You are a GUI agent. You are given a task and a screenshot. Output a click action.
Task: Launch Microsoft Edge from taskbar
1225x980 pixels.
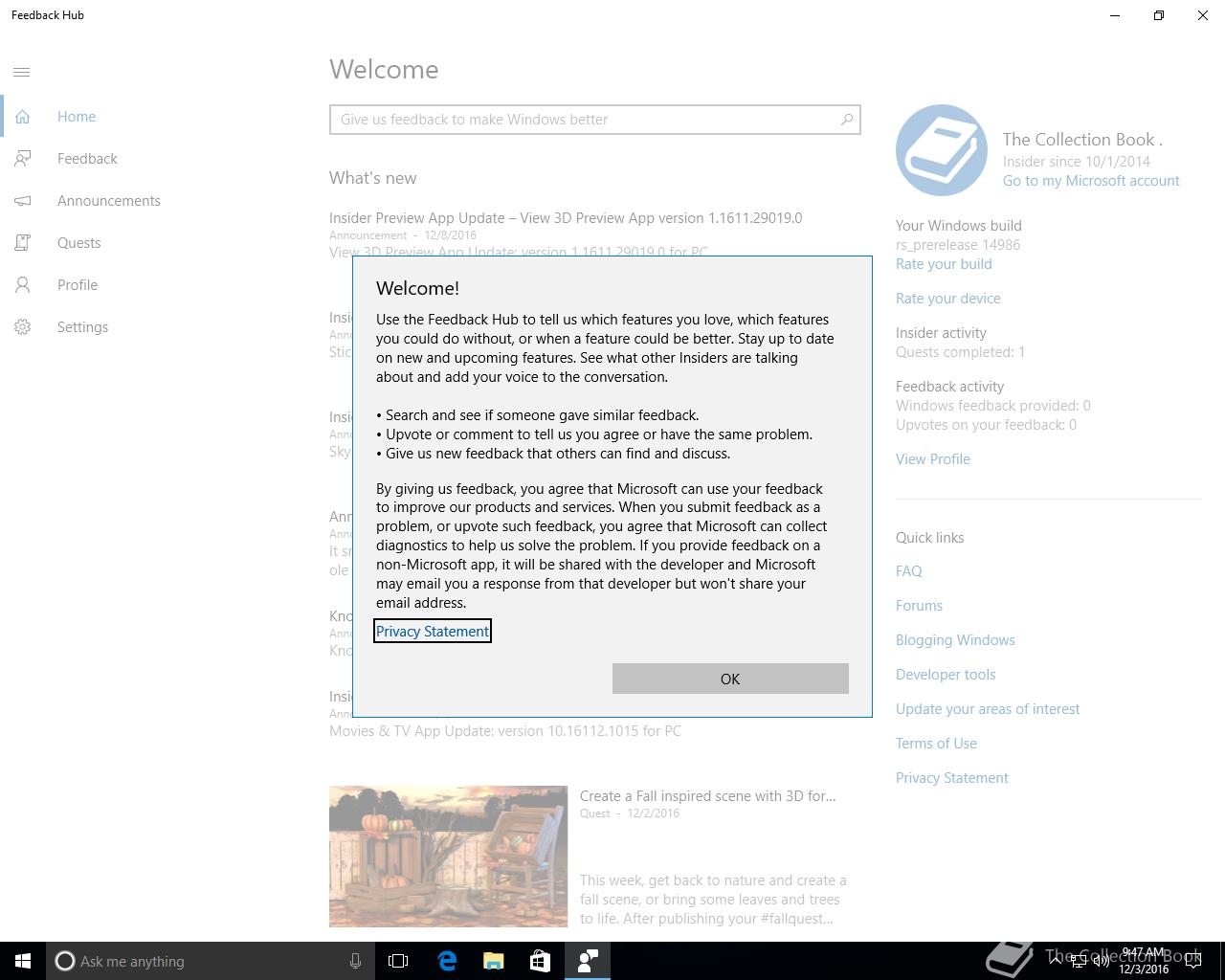[447, 961]
